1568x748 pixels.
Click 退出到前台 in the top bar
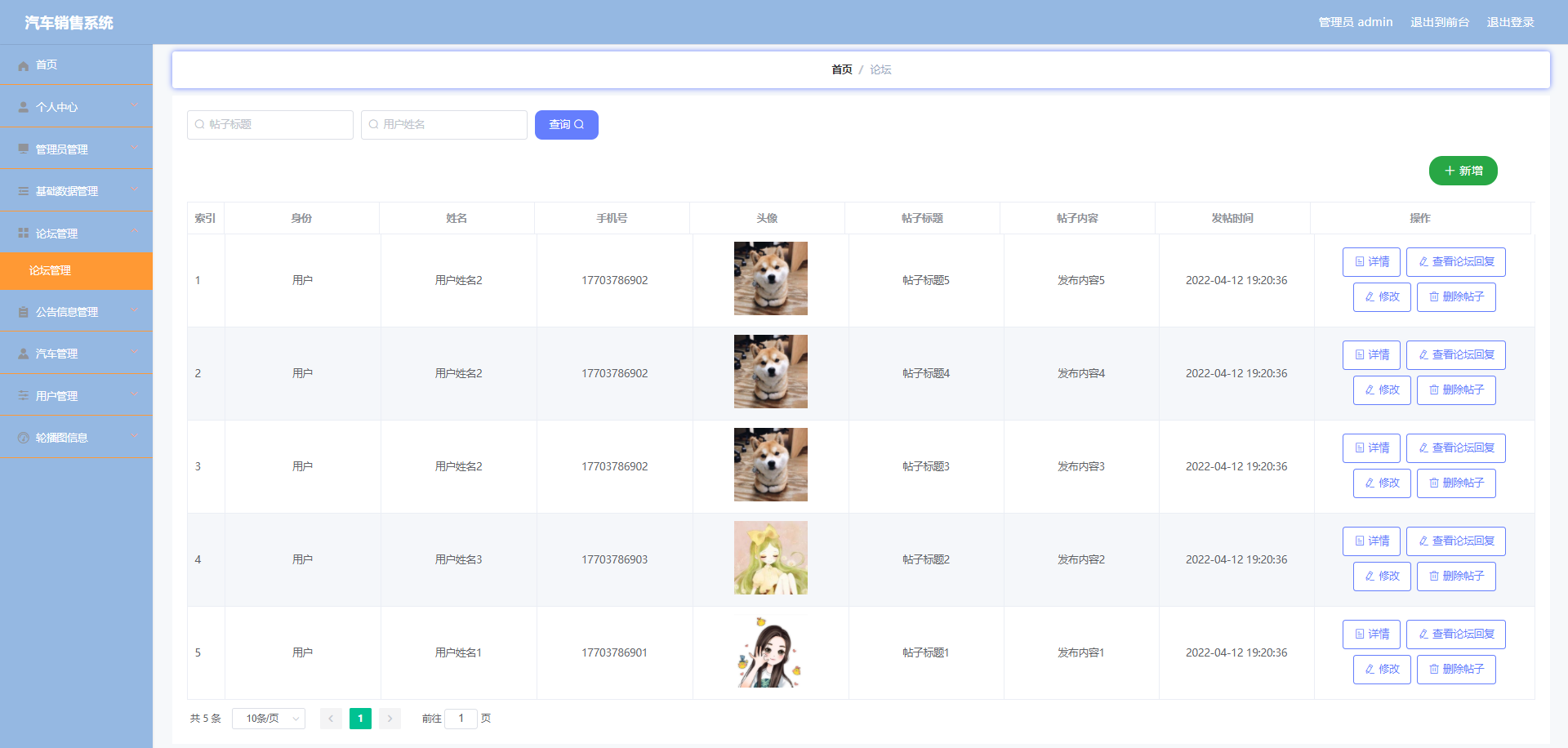tap(1439, 22)
